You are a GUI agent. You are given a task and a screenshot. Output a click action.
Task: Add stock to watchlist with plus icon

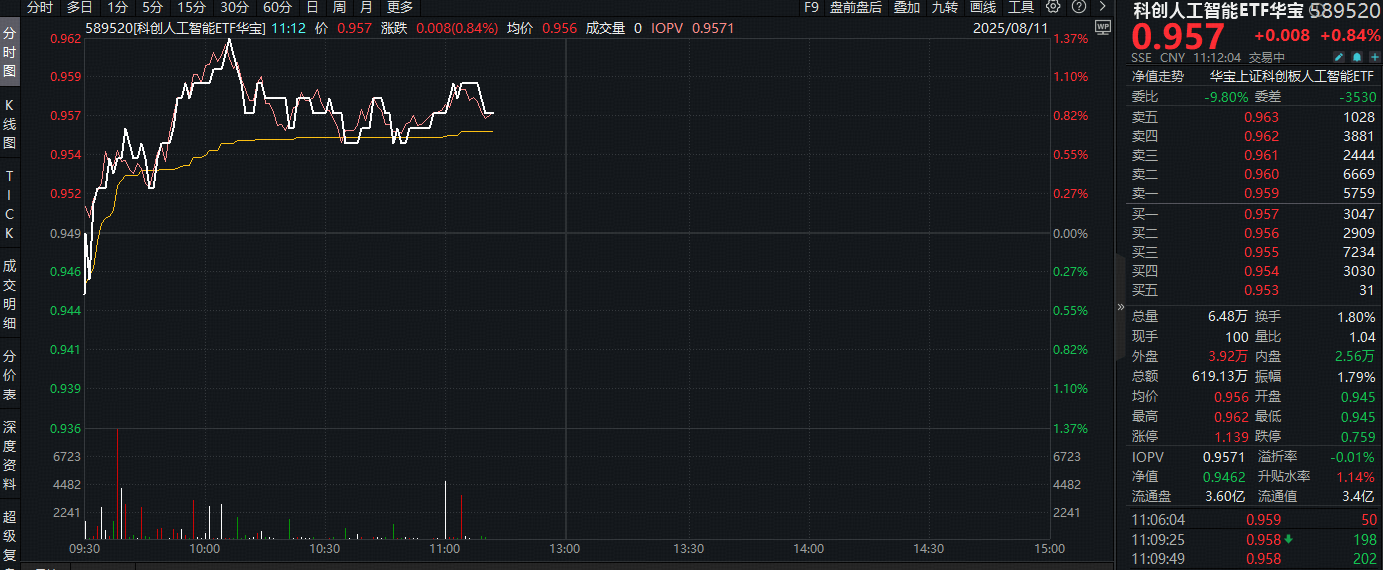(1374, 58)
